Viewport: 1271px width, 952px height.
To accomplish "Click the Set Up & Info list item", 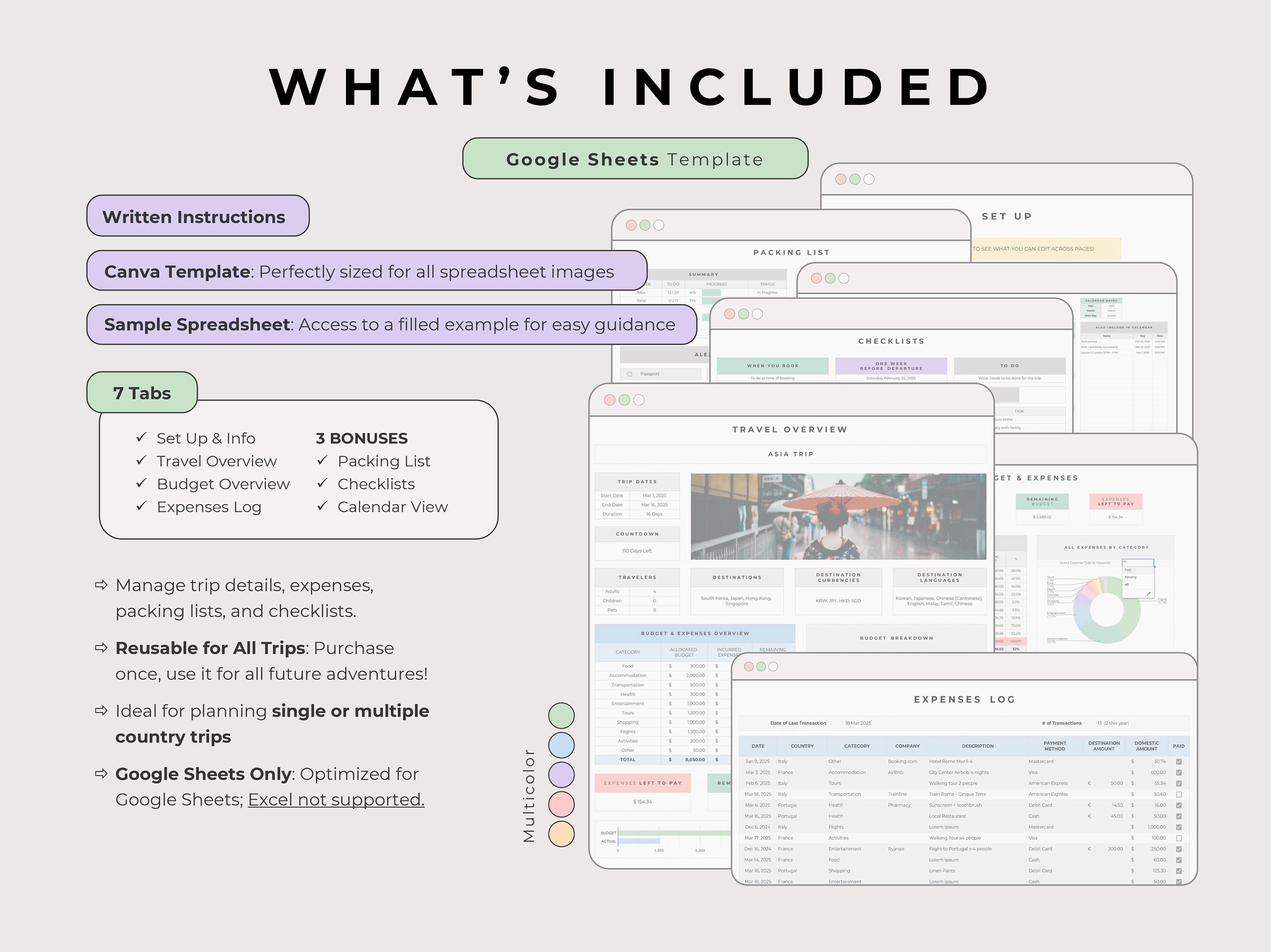I will (206, 438).
